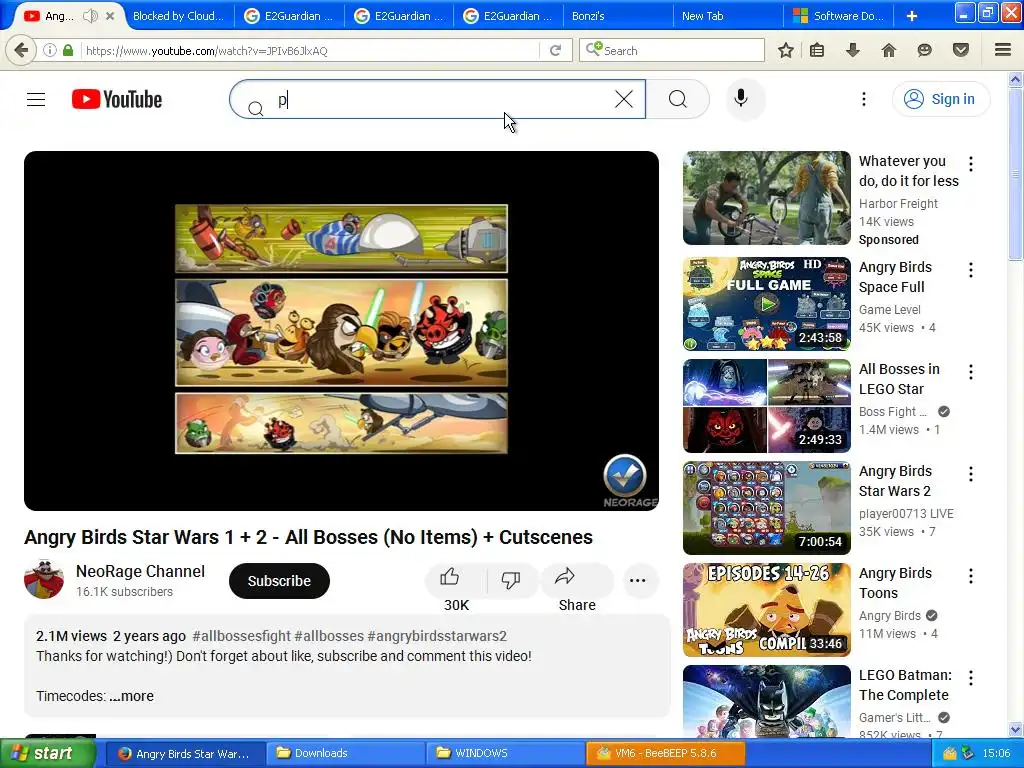Open the YouTube hamburger guide menu

point(36,99)
